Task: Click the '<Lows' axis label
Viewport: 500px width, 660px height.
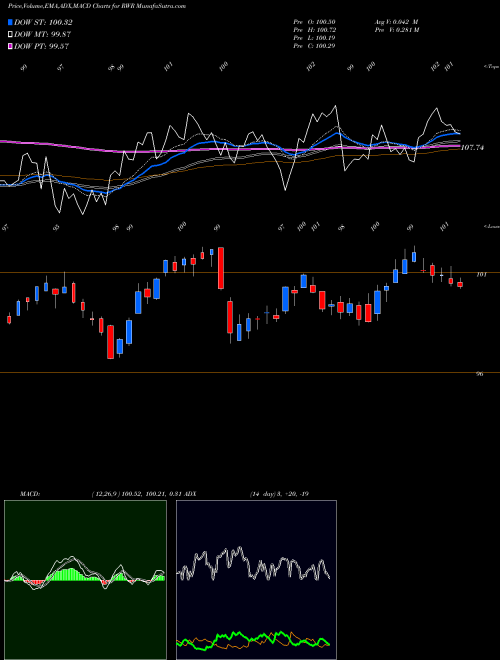Action: pyautogui.click(x=491, y=226)
